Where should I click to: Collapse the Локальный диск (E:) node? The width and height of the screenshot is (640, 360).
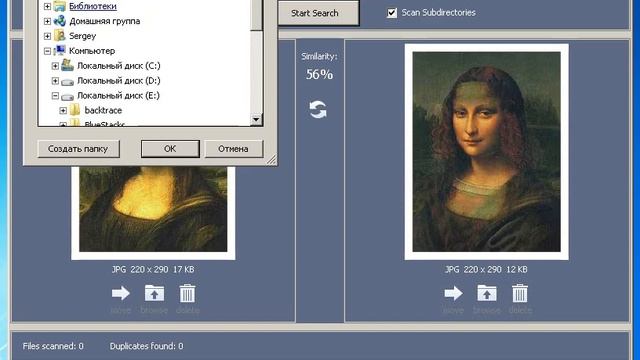click(55, 96)
